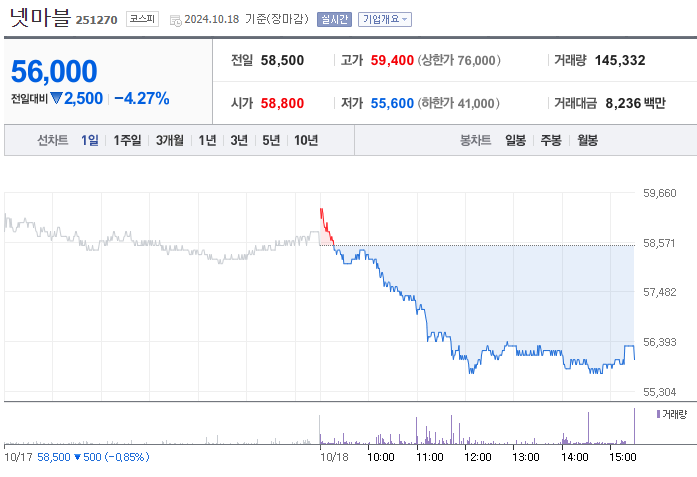This screenshot has height=477, width=697.
Task: Click the lower limit text 하한가 41,000
Action: [x=458, y=103]
